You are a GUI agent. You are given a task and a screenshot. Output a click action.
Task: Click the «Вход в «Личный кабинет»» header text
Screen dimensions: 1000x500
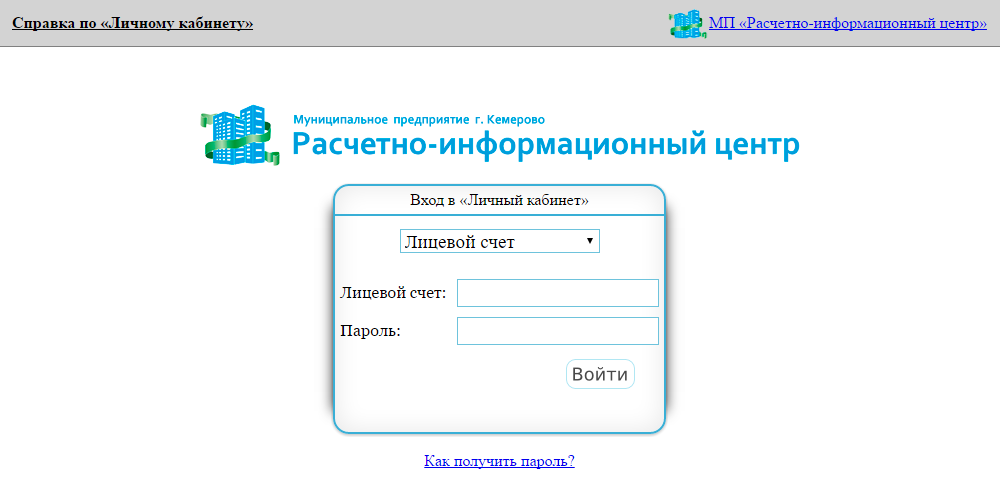499,200
